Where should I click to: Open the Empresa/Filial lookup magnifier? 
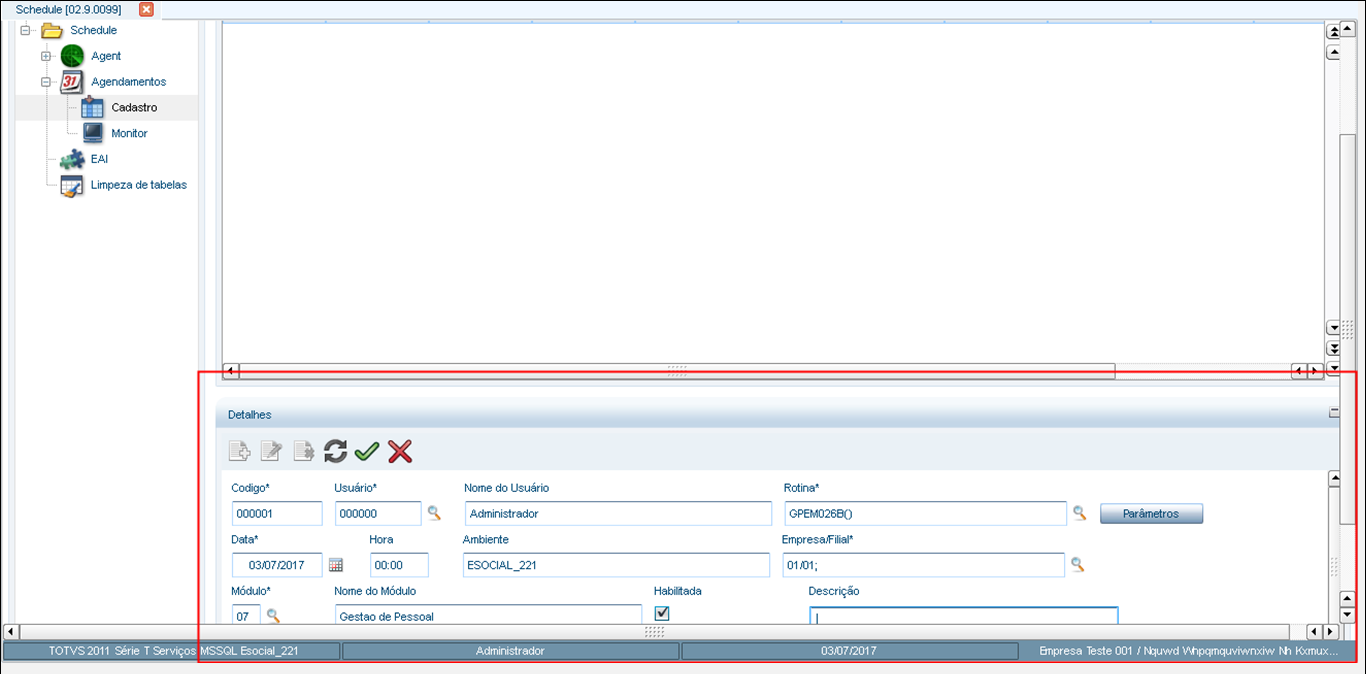1077,564
